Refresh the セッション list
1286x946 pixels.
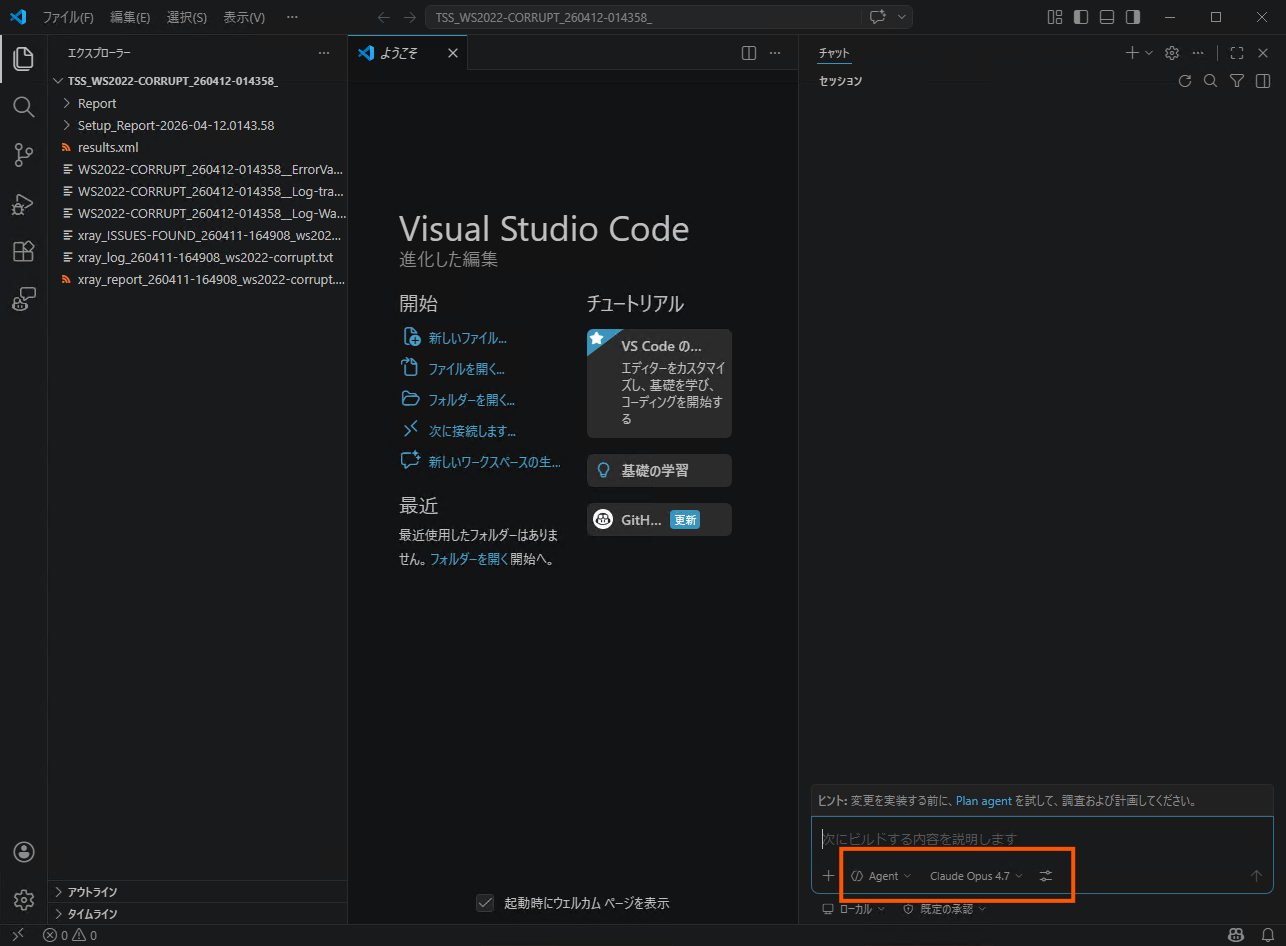1185,81
